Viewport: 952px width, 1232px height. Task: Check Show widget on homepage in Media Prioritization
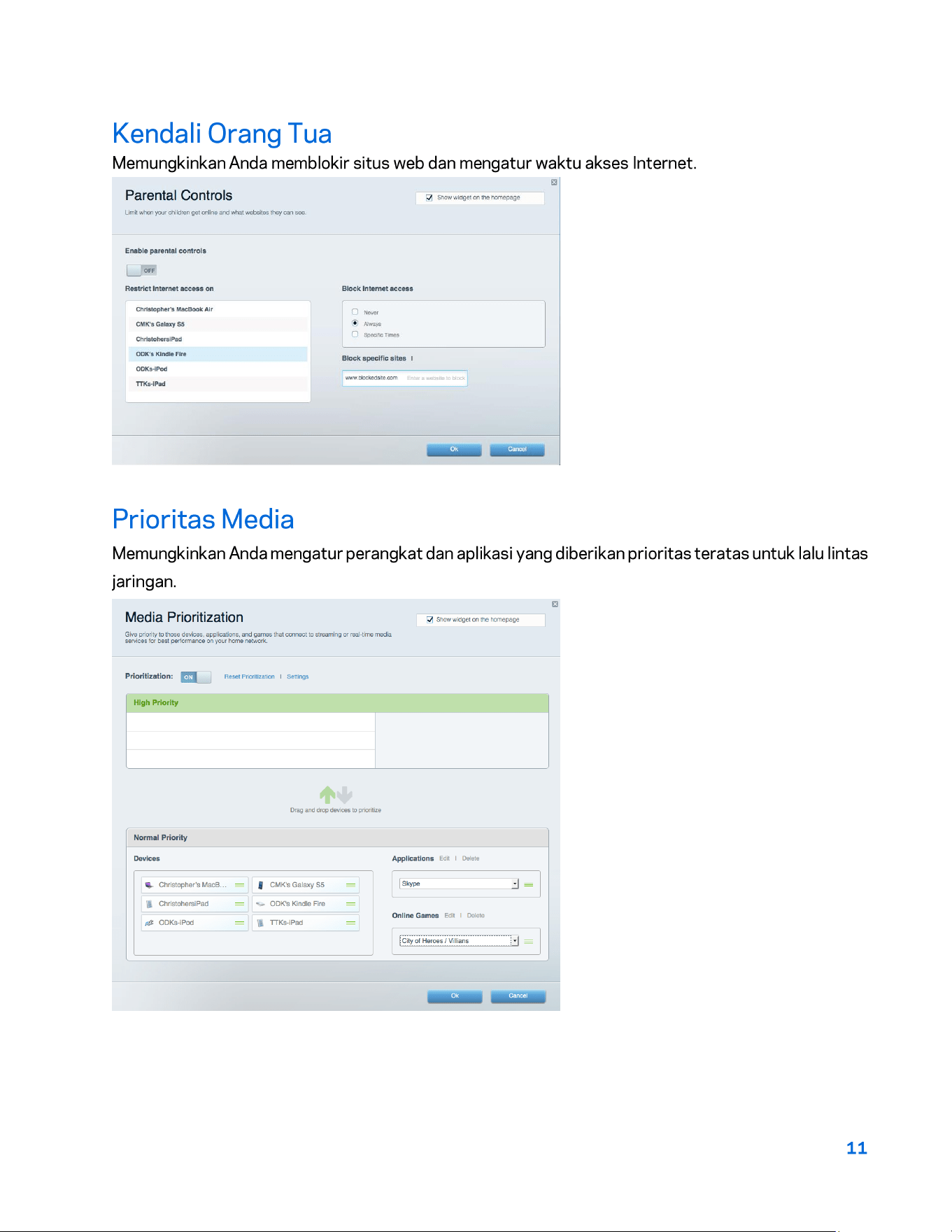pos(429,620)
